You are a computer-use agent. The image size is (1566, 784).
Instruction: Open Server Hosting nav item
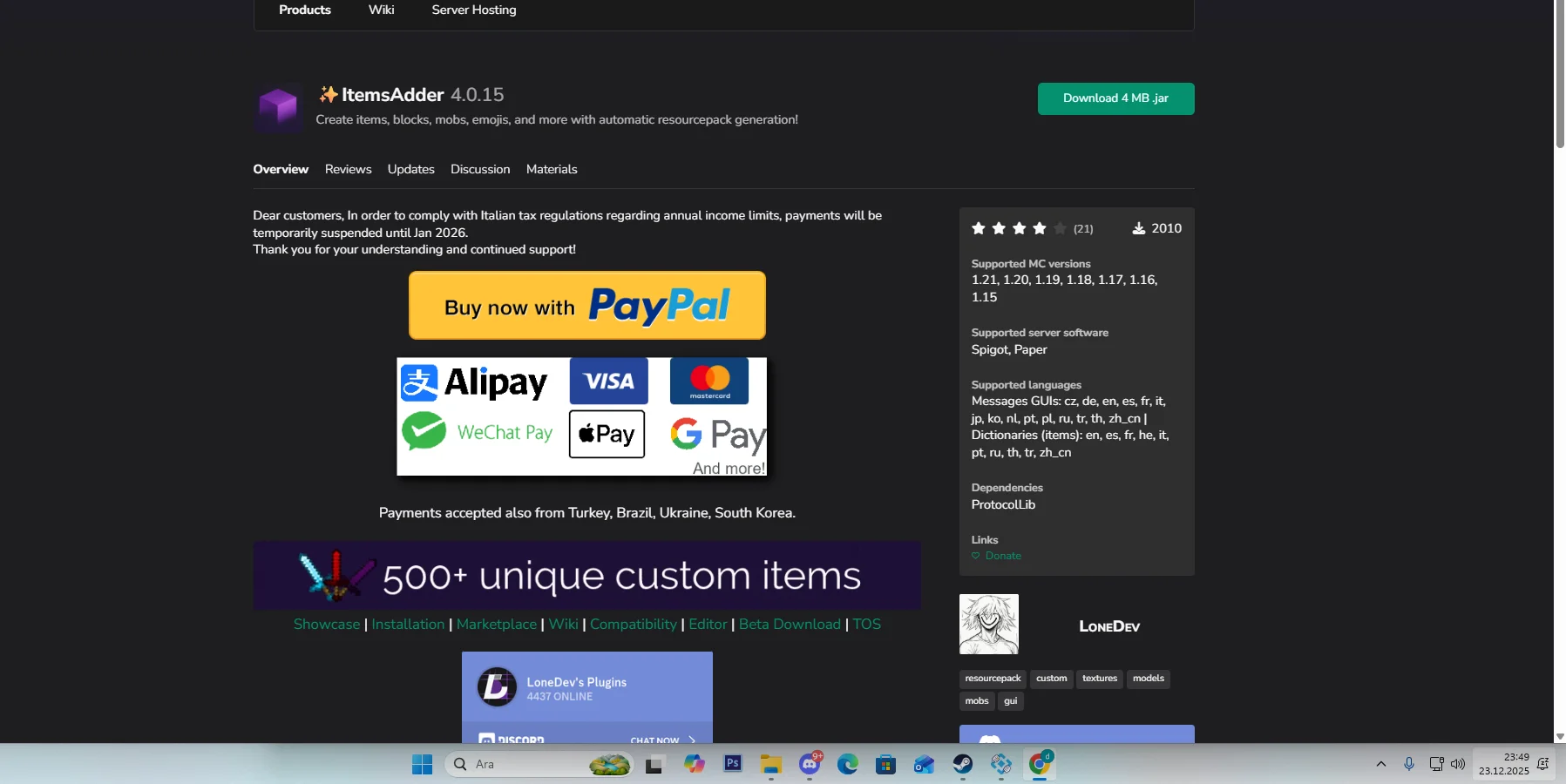(474, 10)
